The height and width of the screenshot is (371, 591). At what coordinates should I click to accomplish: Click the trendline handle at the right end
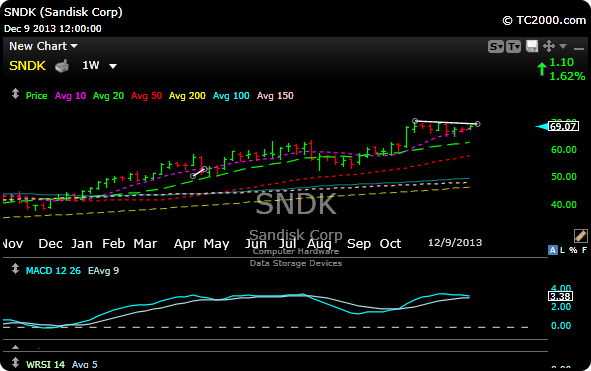tap(478, 124)
